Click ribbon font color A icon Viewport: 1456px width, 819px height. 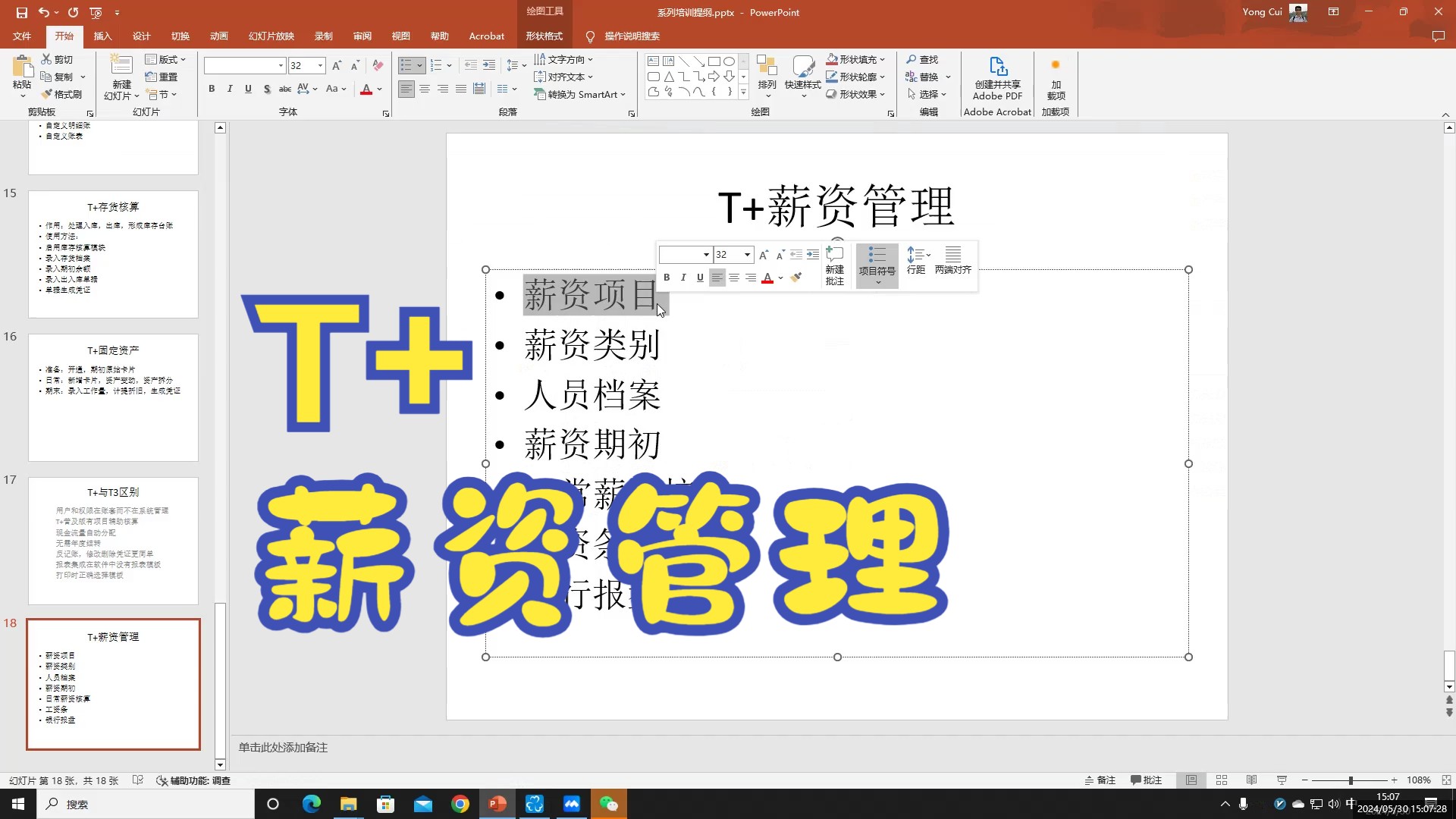pyautogui.click(x=366, y=89)
